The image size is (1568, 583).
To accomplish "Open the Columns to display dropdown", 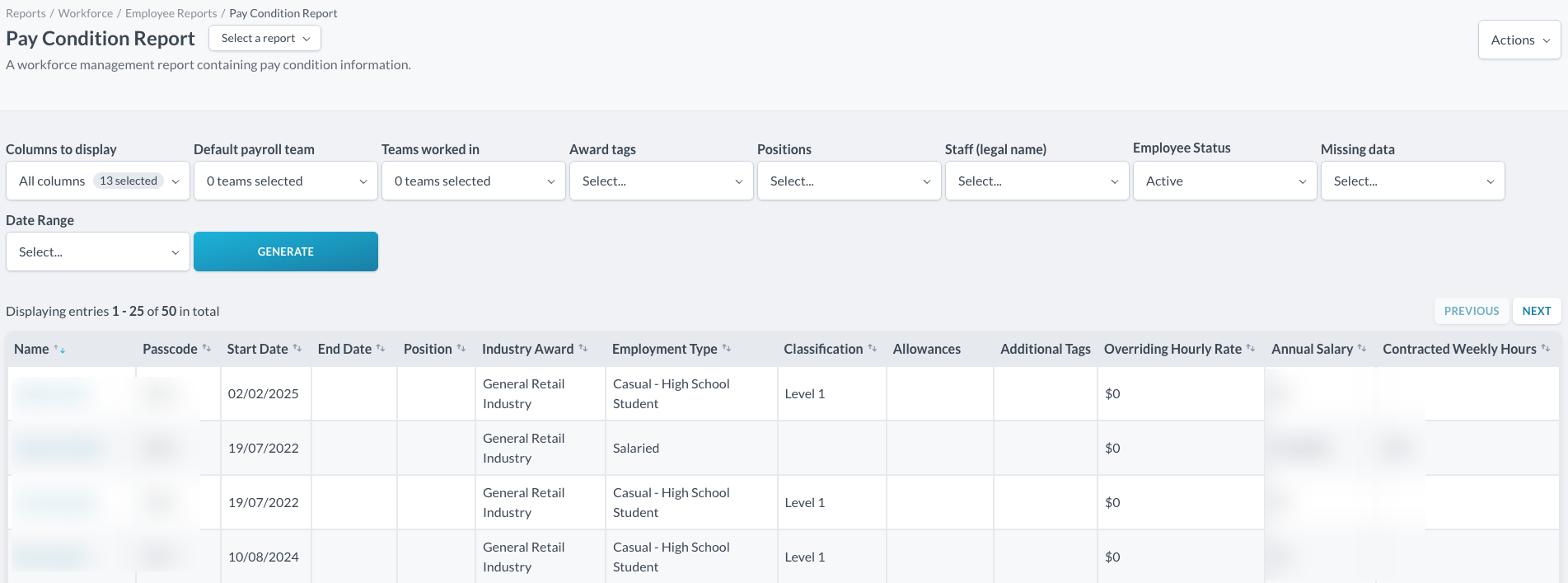I will 98,181.
